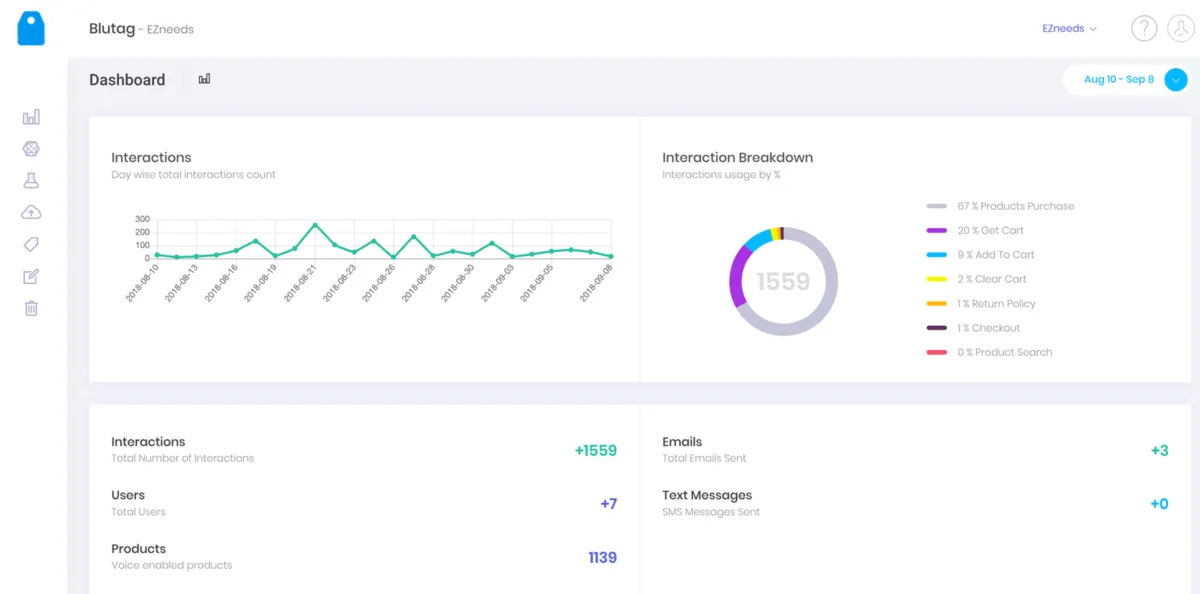Open the date range dropdown arrow button
1200x594 pixels.
click(x=1176, y=79)
